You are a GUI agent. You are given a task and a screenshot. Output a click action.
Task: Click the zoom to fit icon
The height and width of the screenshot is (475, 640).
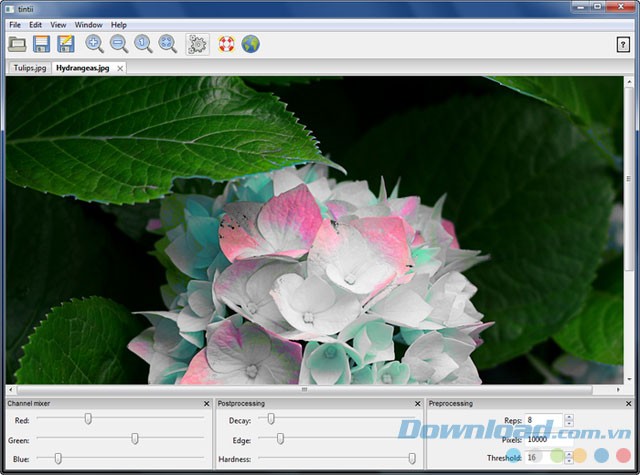click(x=168, y=44)
